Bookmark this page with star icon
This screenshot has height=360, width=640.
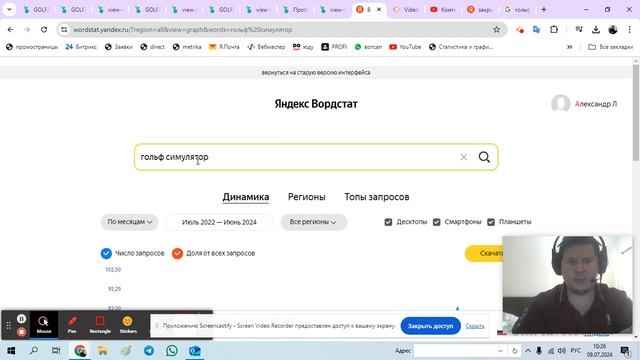(x=496, y=29)
